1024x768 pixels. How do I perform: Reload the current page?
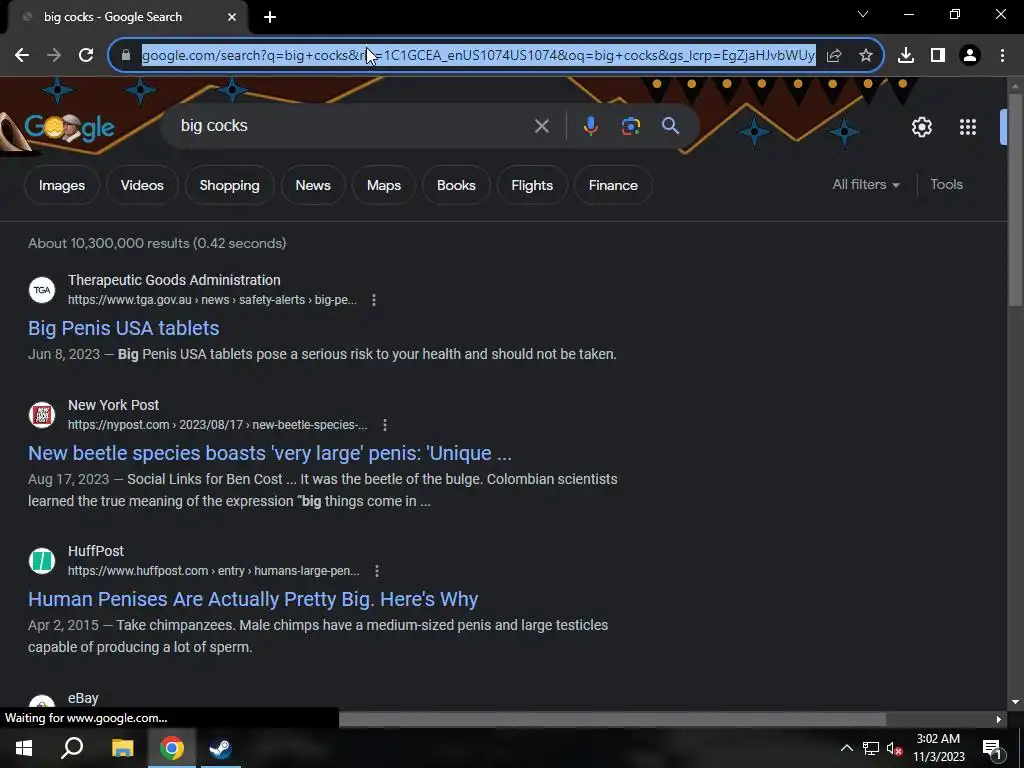(x=86, y=56)
